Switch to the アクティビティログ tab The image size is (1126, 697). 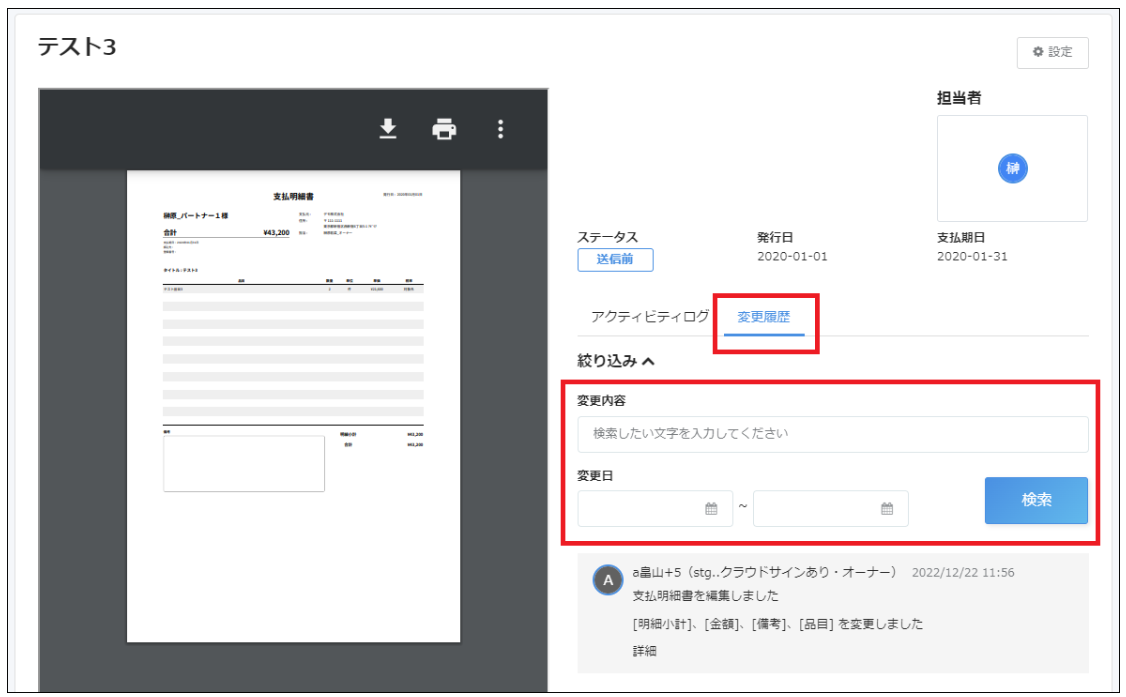coord(650,317)
